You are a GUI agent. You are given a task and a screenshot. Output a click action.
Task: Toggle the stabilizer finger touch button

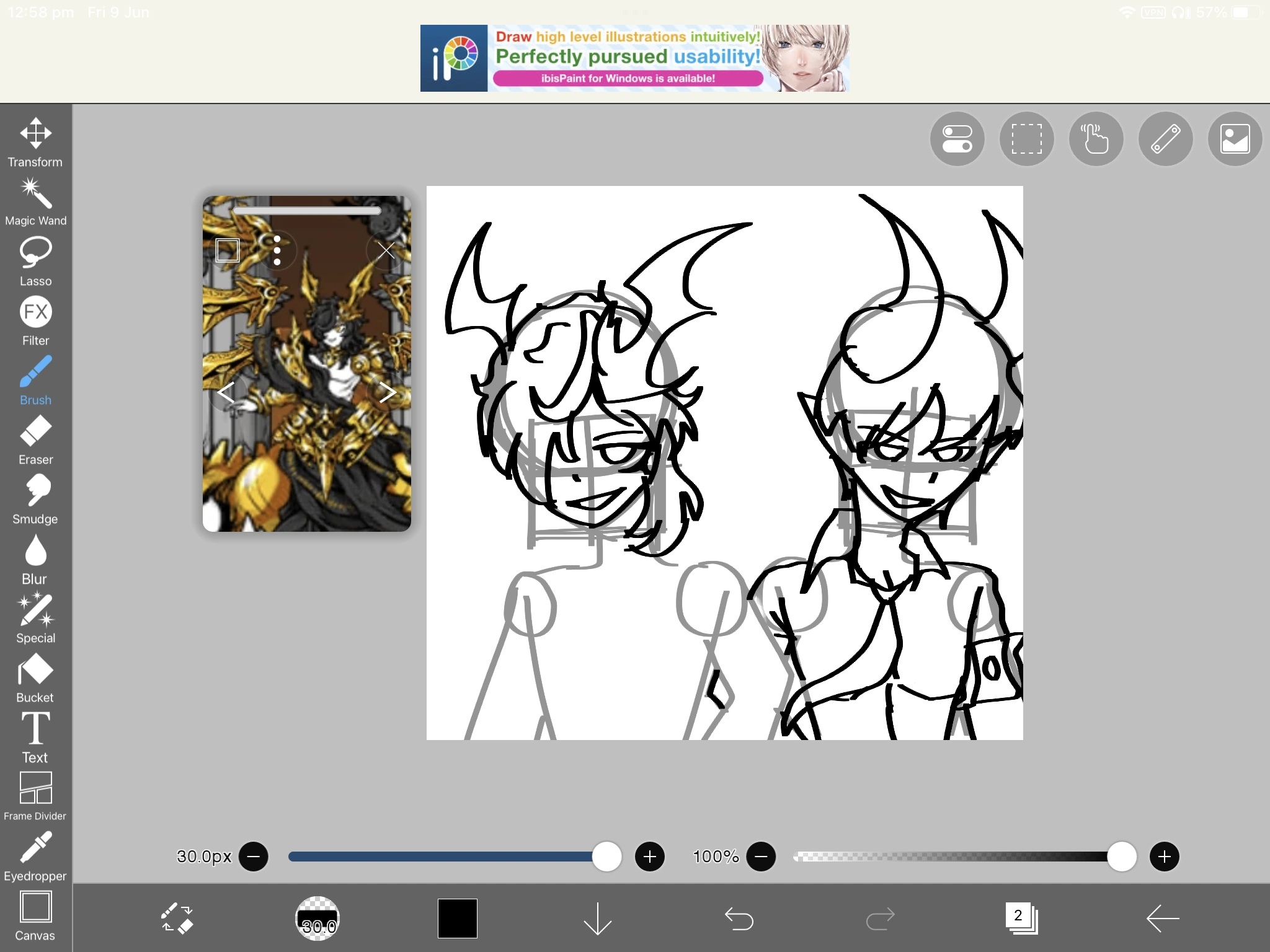click(1096, 139)
